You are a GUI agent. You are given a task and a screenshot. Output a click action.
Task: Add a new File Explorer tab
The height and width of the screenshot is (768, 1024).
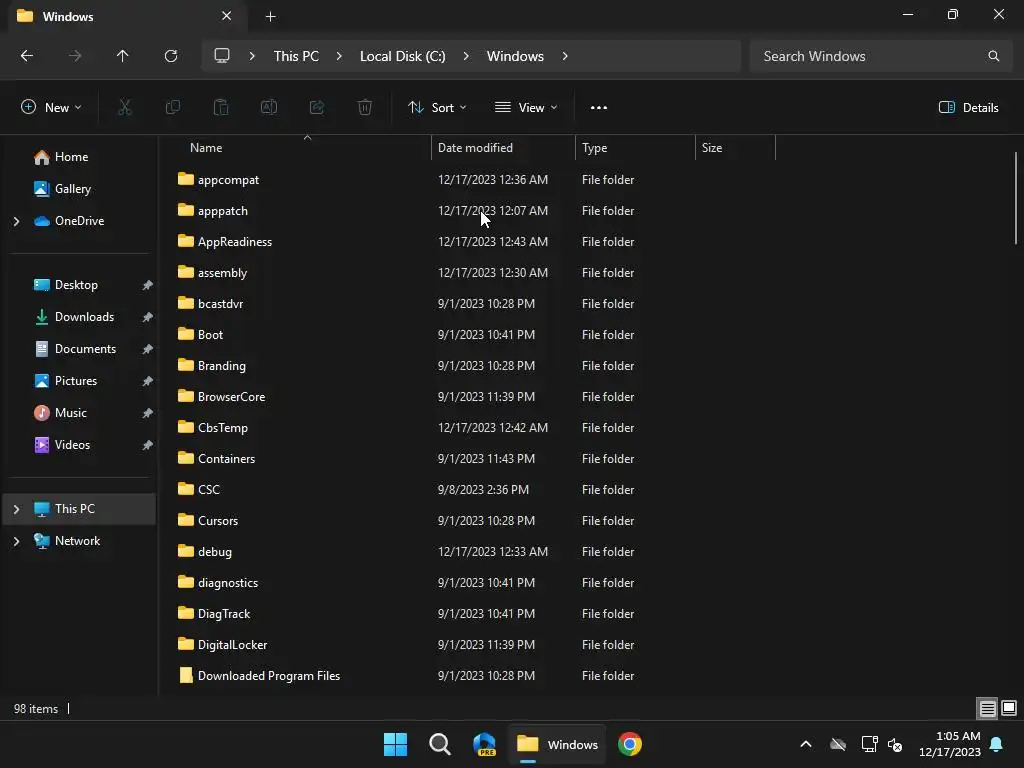[x=270, y=17]
